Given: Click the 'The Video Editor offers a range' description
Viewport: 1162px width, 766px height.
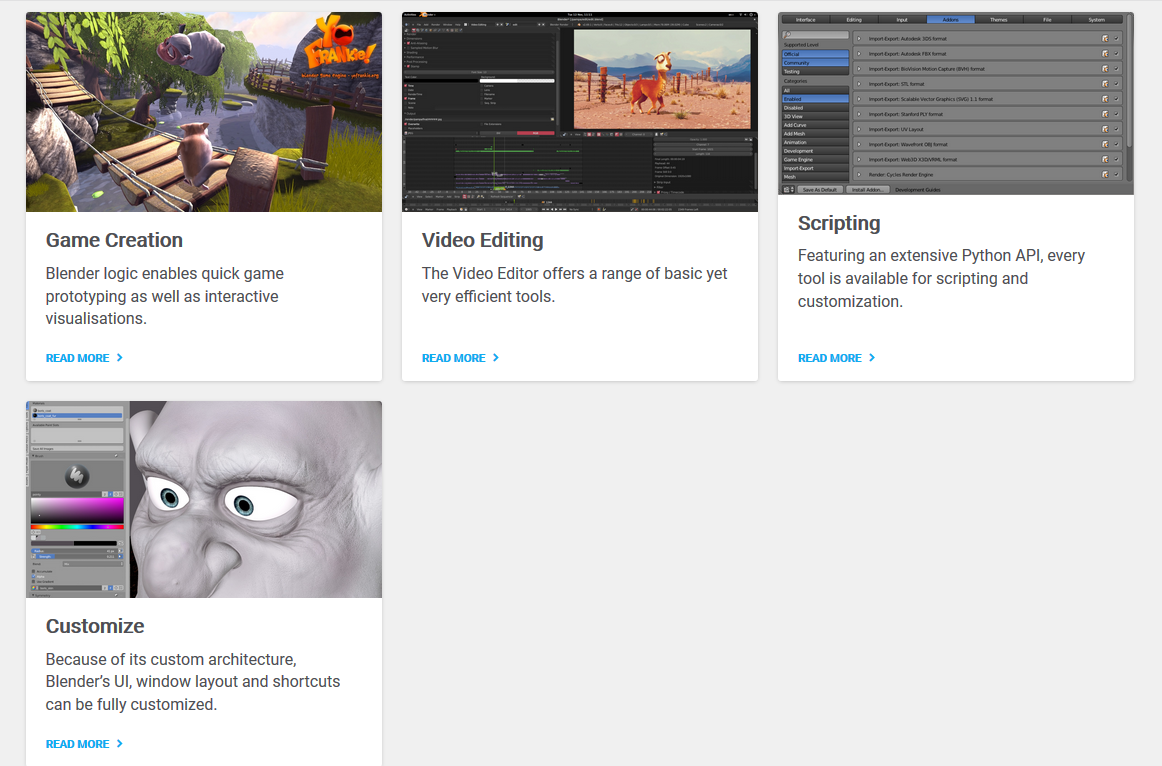Looking at the screenshot, I should (574, 285).
